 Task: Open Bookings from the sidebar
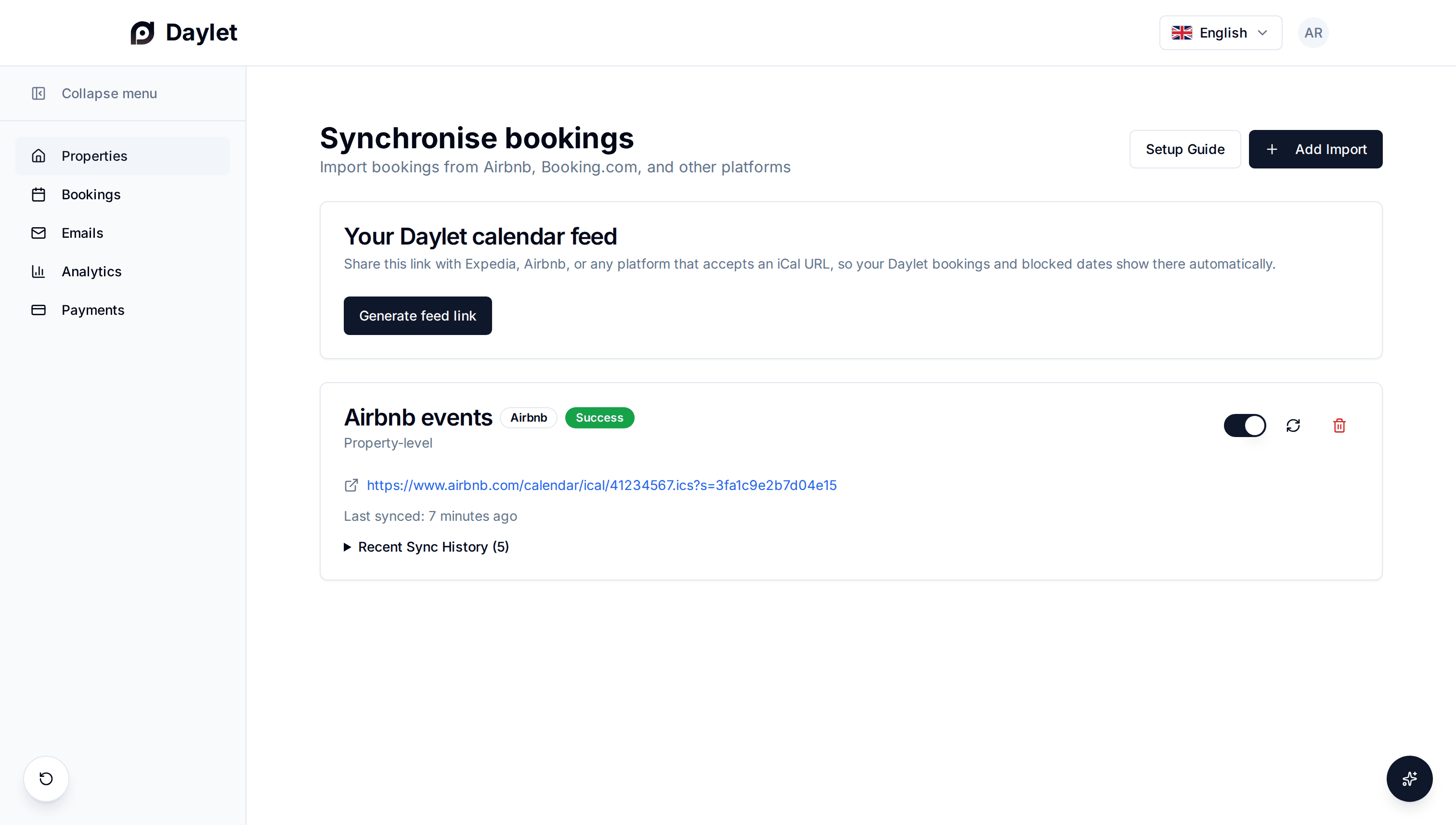pos(123,194)
